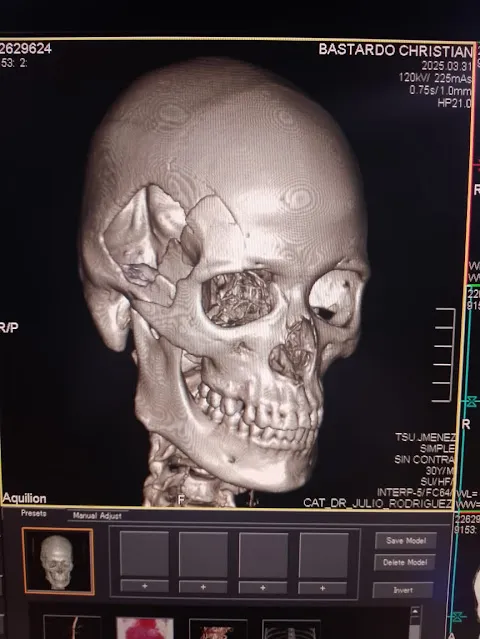Open the Manual Adjust tab
Viewport: 480px width, 639px height.
point(97,516)
